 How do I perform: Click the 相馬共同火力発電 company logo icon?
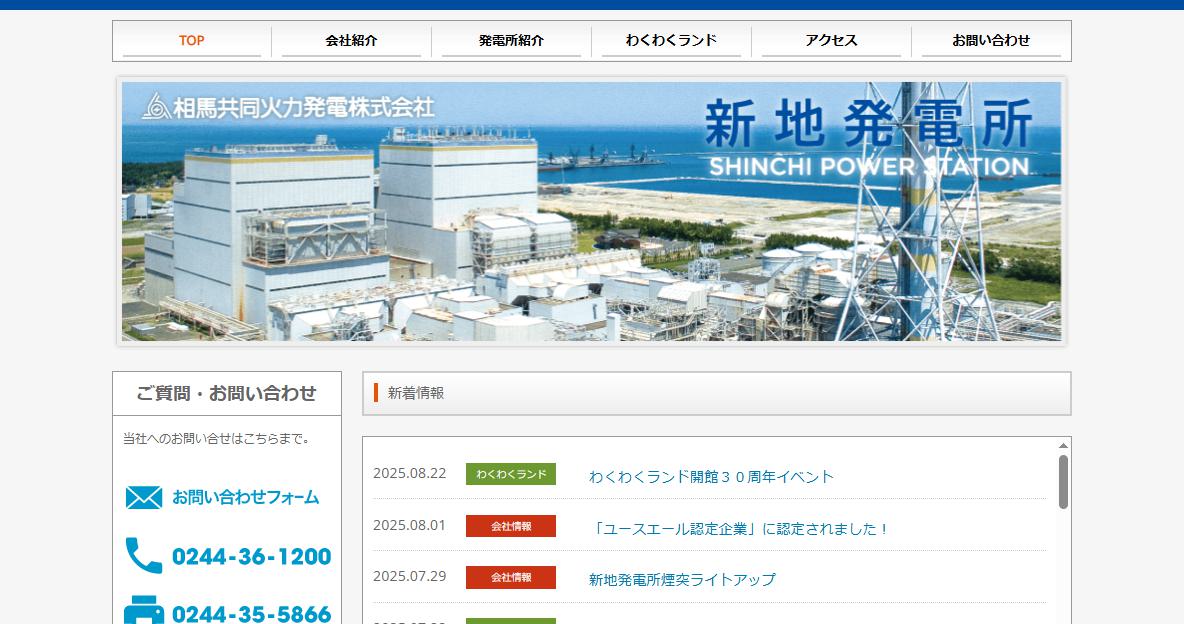click(156, 106)
